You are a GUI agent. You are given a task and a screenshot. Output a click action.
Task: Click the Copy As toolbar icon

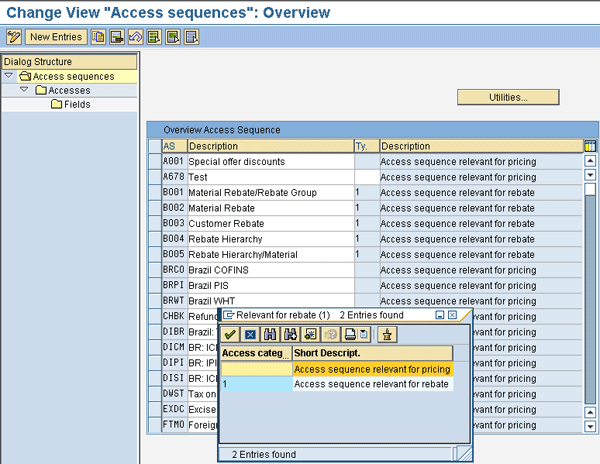click(x=98, y=37)
